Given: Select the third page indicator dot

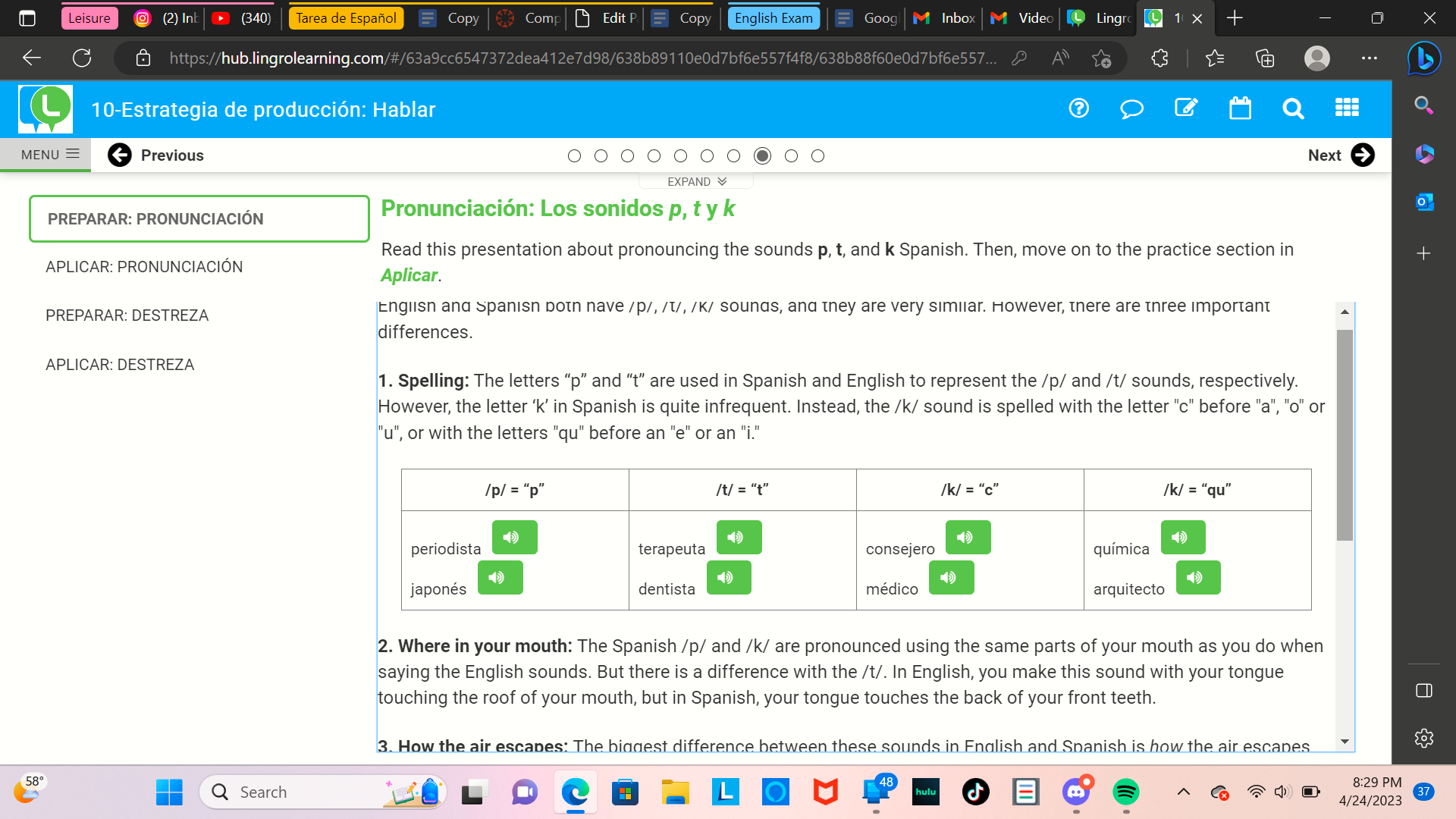Looking at the screenshot, I should (x=627, y=156).
